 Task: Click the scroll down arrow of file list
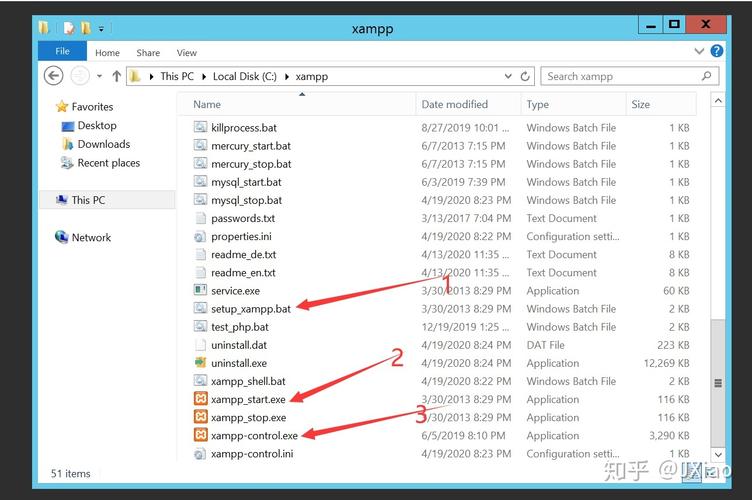coord(717,454)
